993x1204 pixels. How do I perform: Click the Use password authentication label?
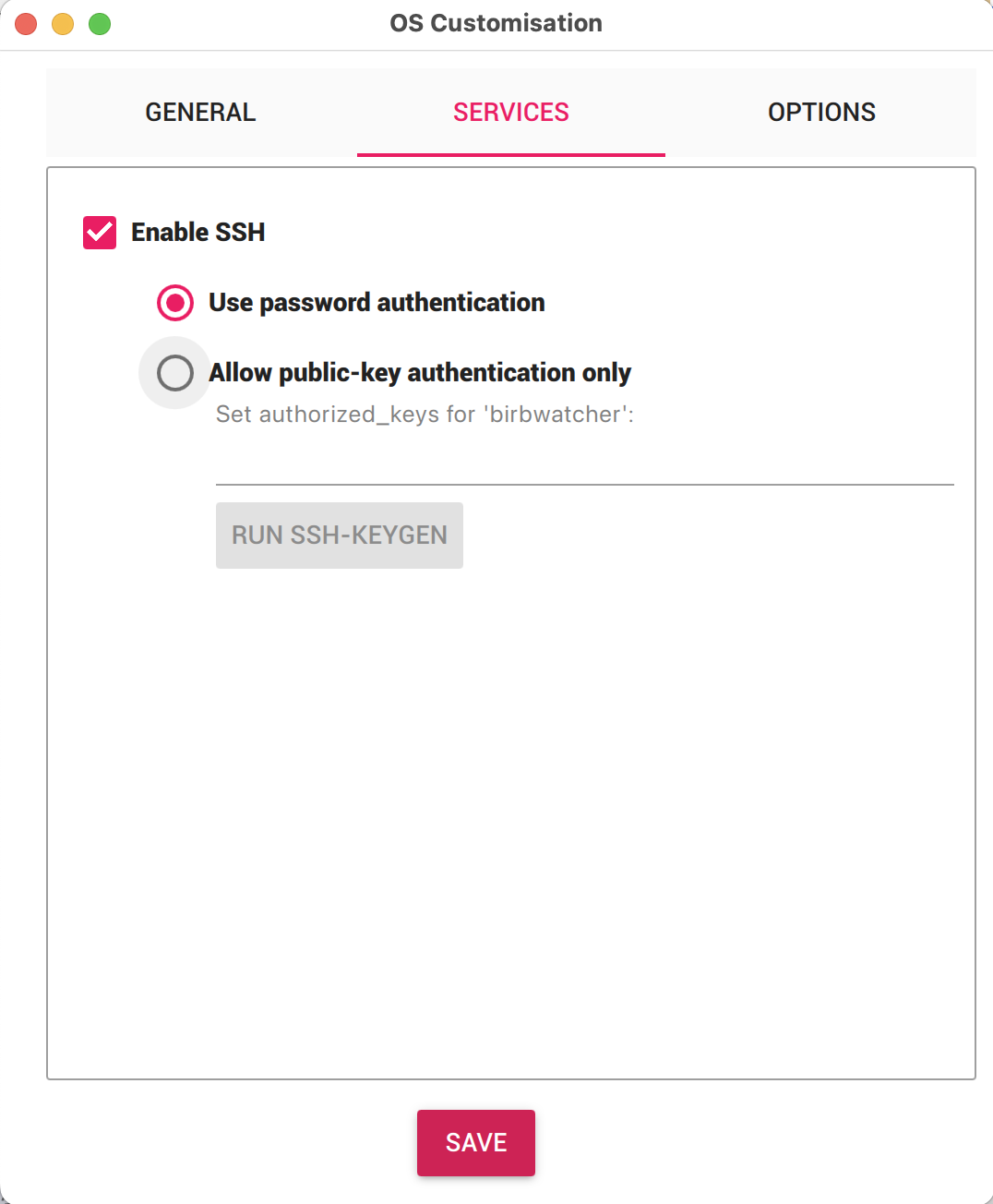point(377,303)
